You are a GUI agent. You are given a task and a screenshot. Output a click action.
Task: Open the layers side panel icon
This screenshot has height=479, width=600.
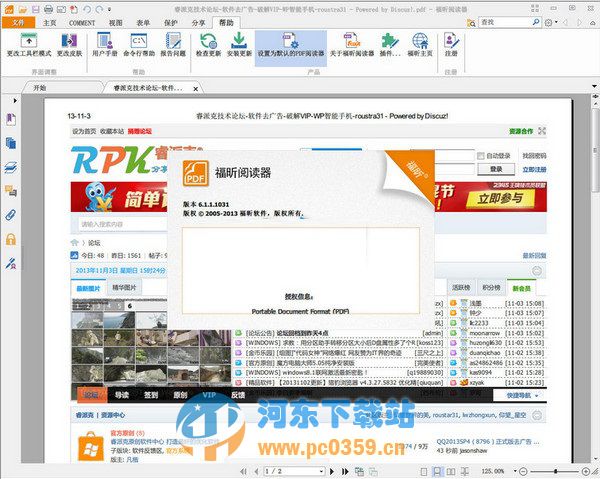pyautogui.click(x=11, y=167)
